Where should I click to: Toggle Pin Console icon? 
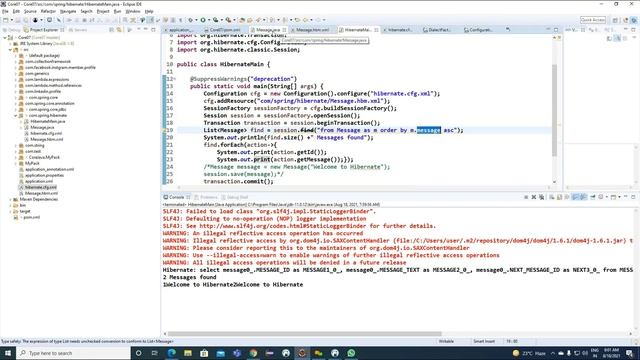click(593, 197)
